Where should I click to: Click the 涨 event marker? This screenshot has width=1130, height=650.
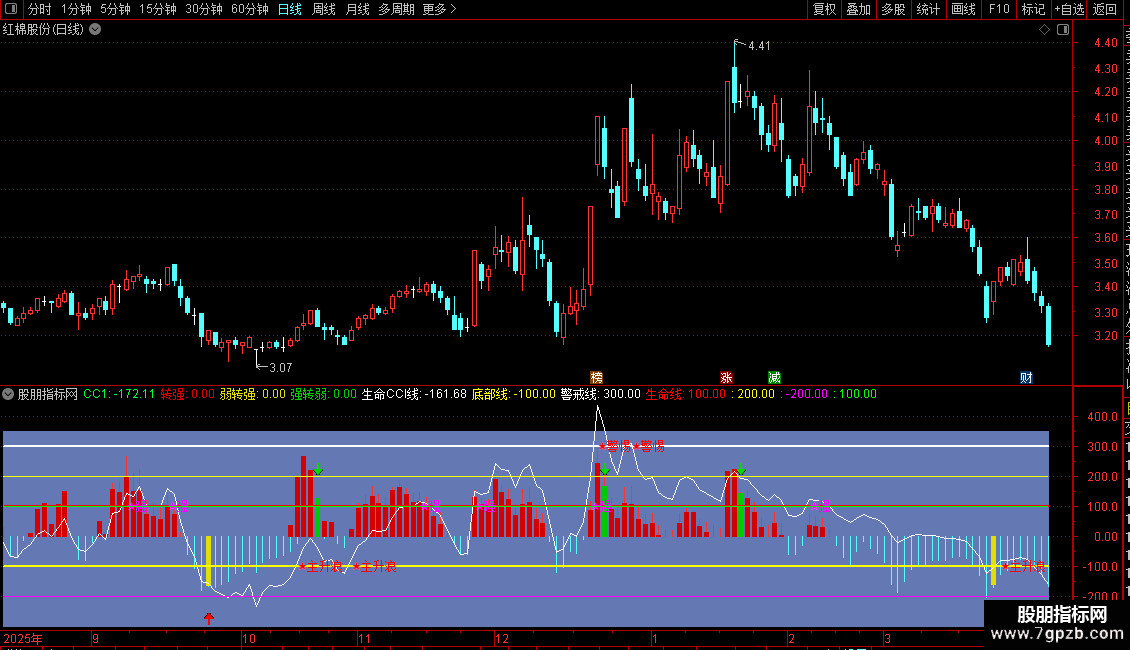pyautogui.click(x=726, y=378)
